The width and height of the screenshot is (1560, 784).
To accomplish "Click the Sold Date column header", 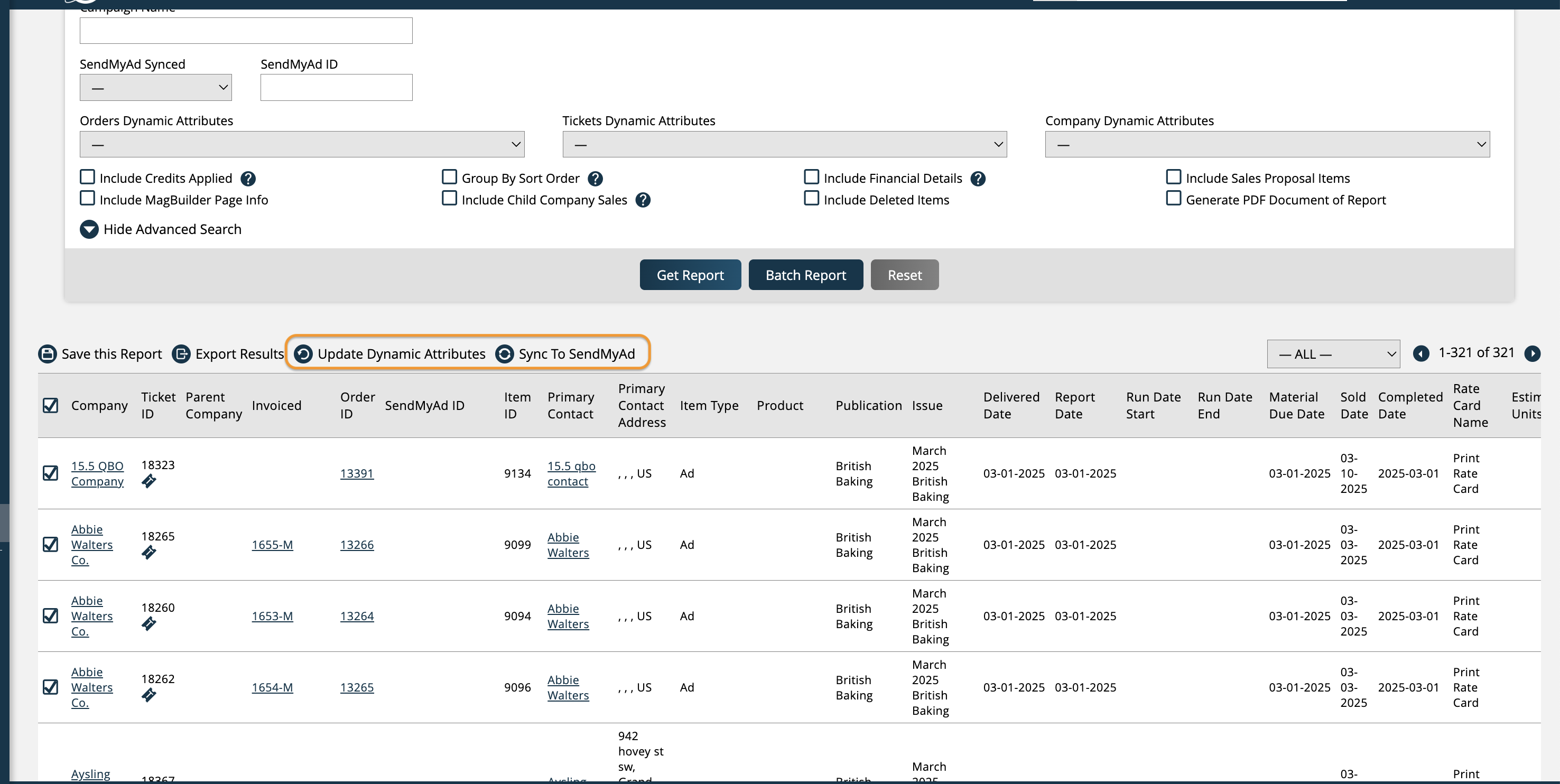I will (1355, 406).
